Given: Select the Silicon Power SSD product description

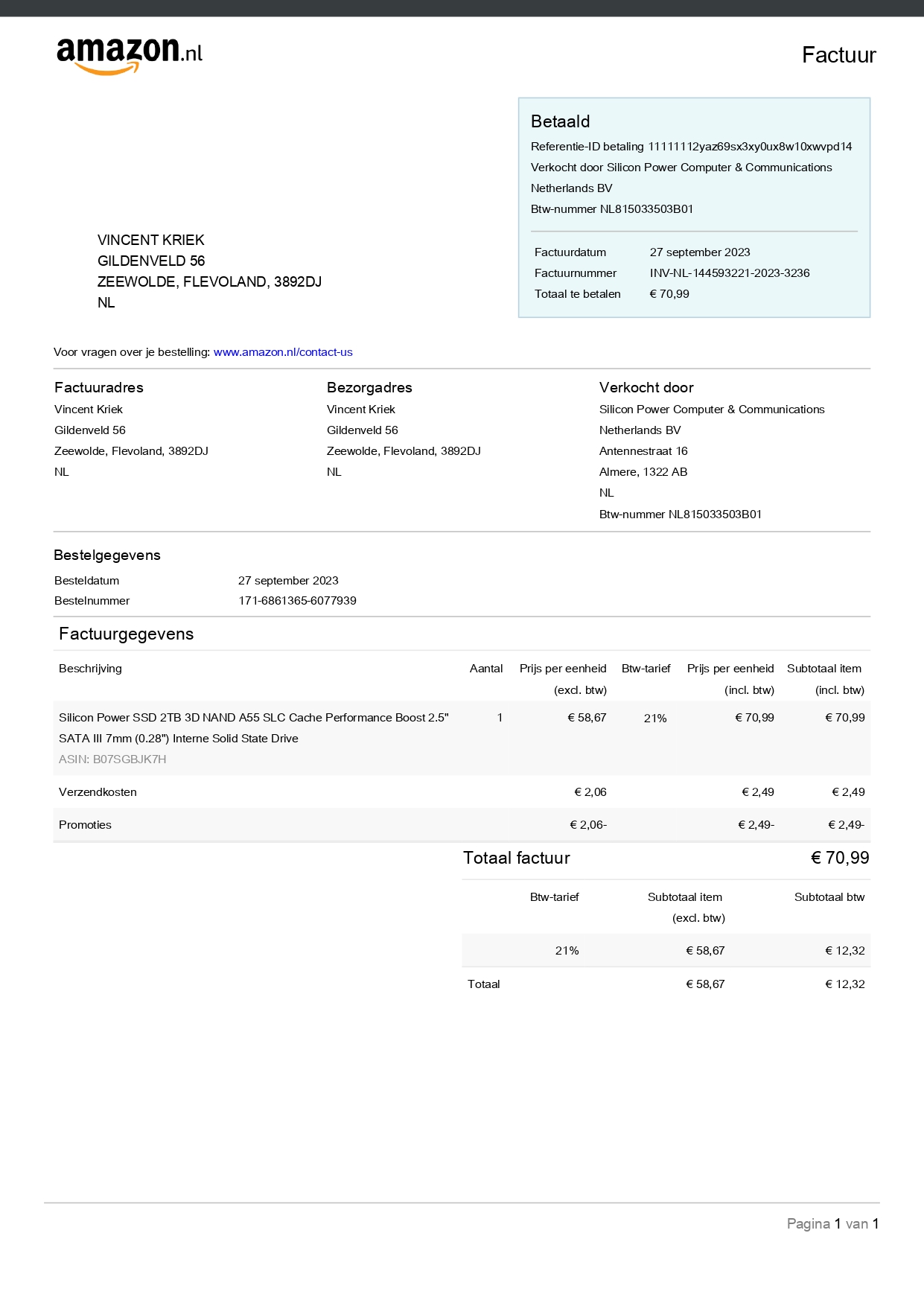Looking at the screenshot, I should (x=253, y=727).
